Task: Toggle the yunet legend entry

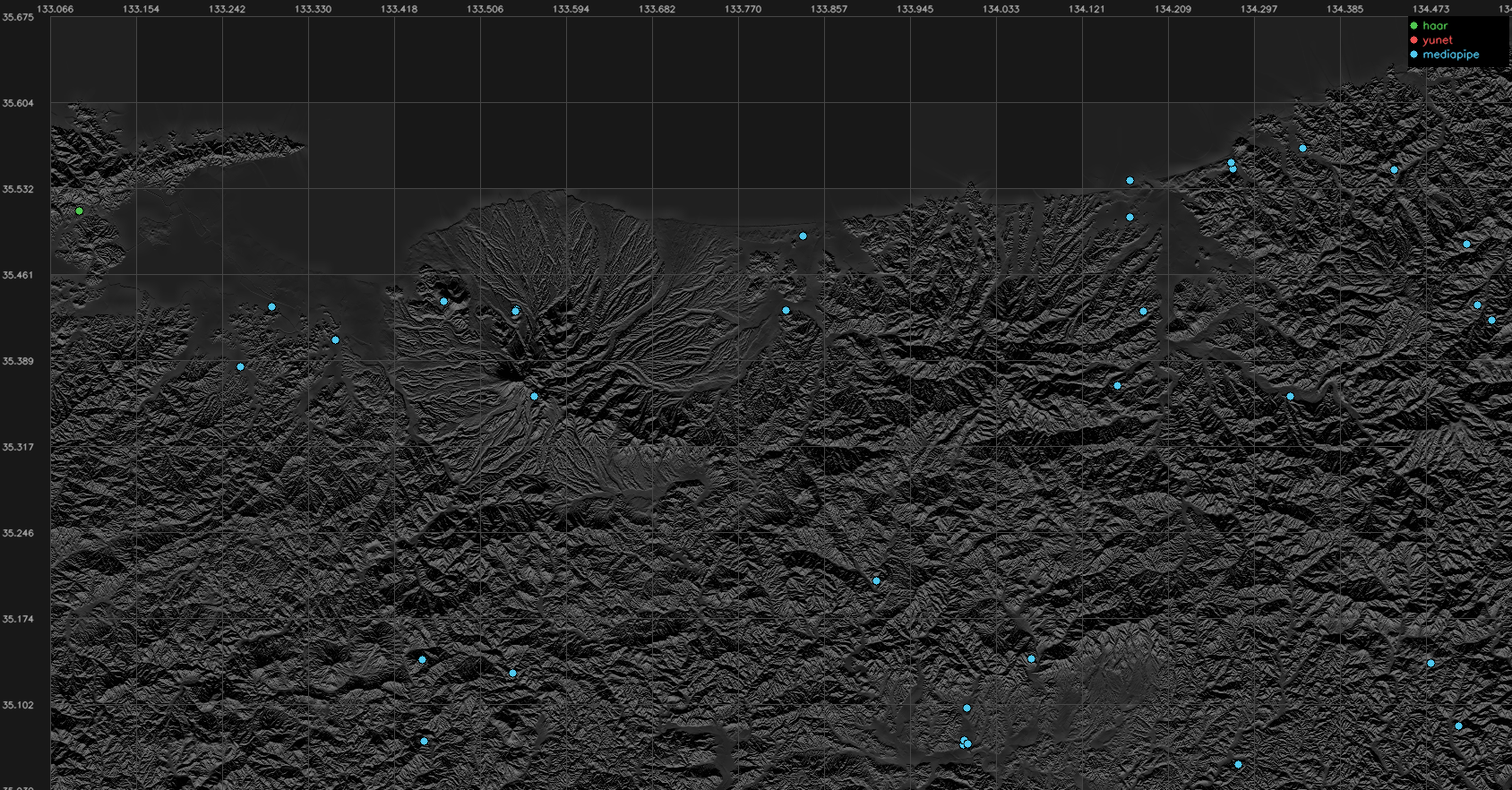Action: point(1438,40)
